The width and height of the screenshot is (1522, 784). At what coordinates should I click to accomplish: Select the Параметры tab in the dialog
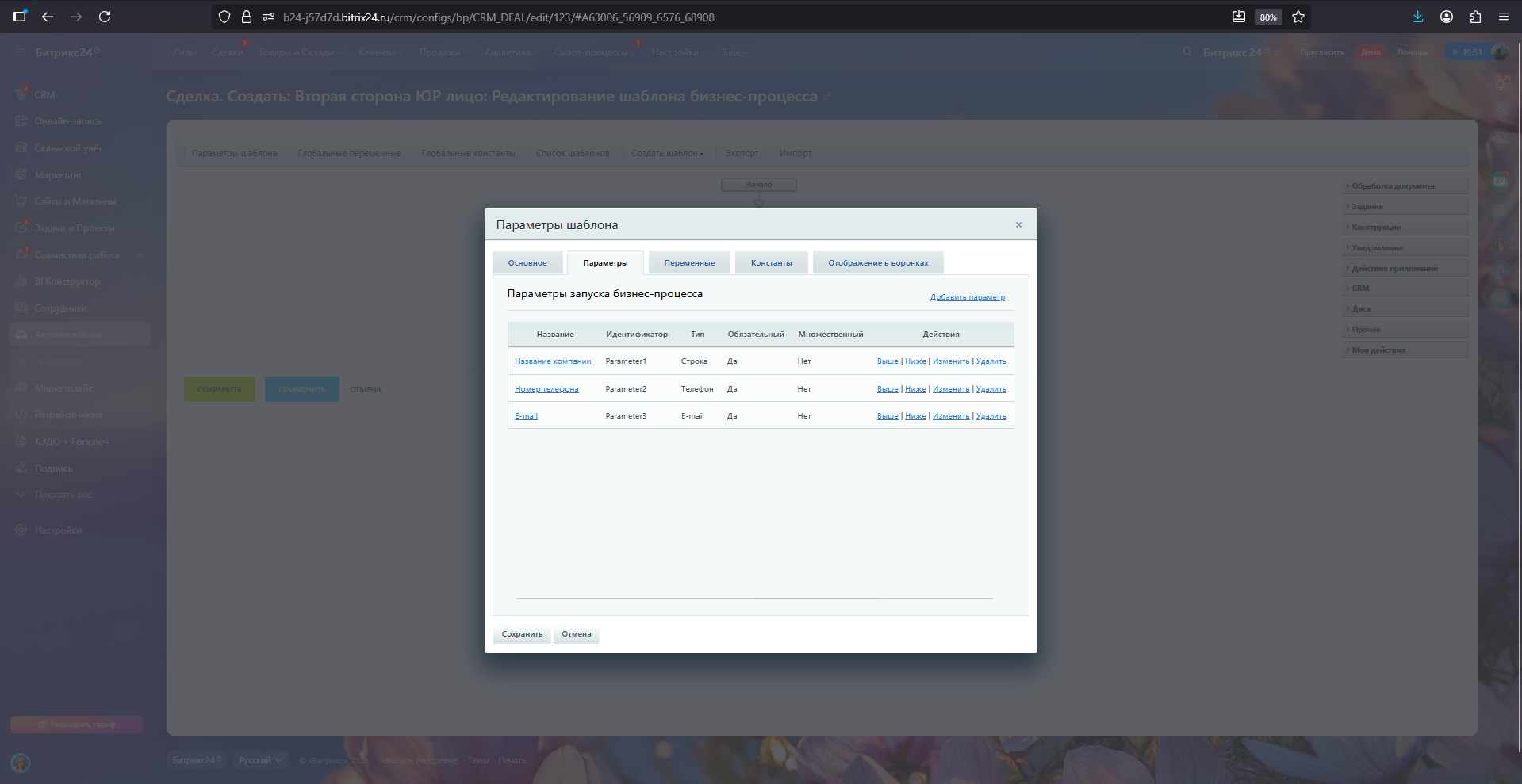coord(605,262)
